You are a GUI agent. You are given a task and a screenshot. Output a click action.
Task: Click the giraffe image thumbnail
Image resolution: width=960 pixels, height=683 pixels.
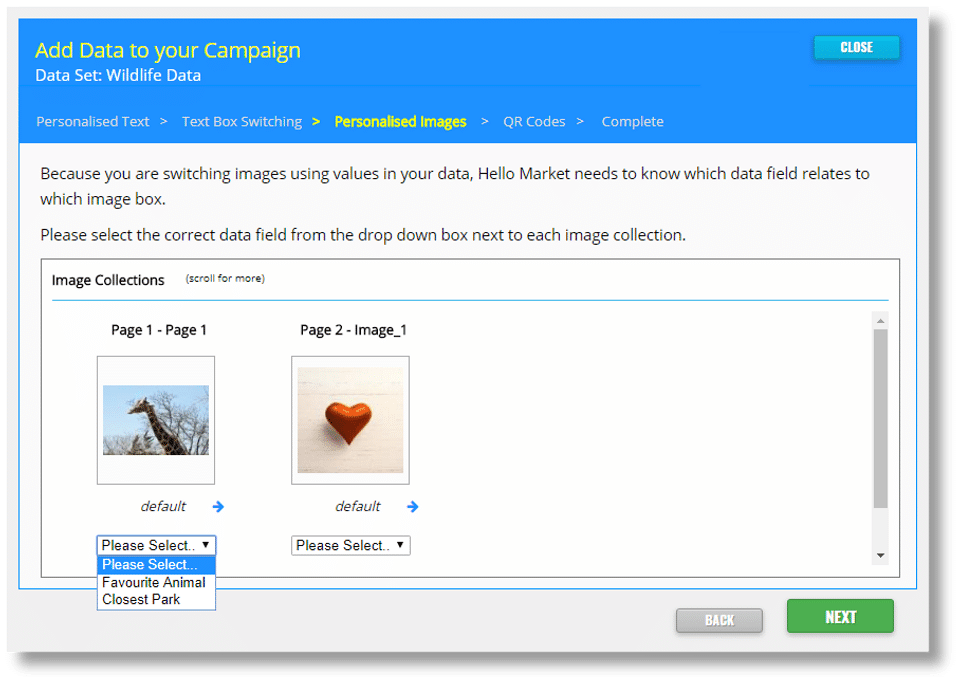point(156,420)
